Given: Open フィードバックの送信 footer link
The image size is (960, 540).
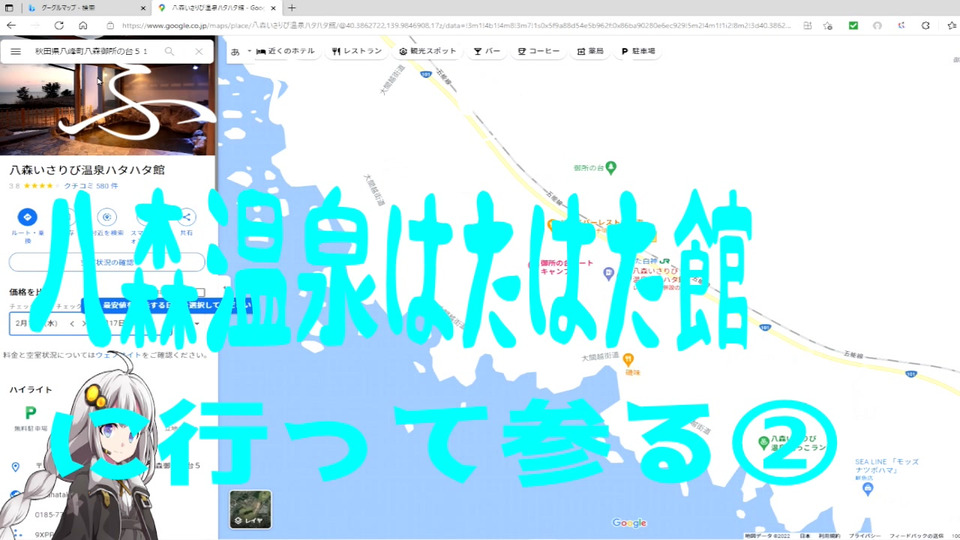Looking at the screenshot, I should (916, 536).
